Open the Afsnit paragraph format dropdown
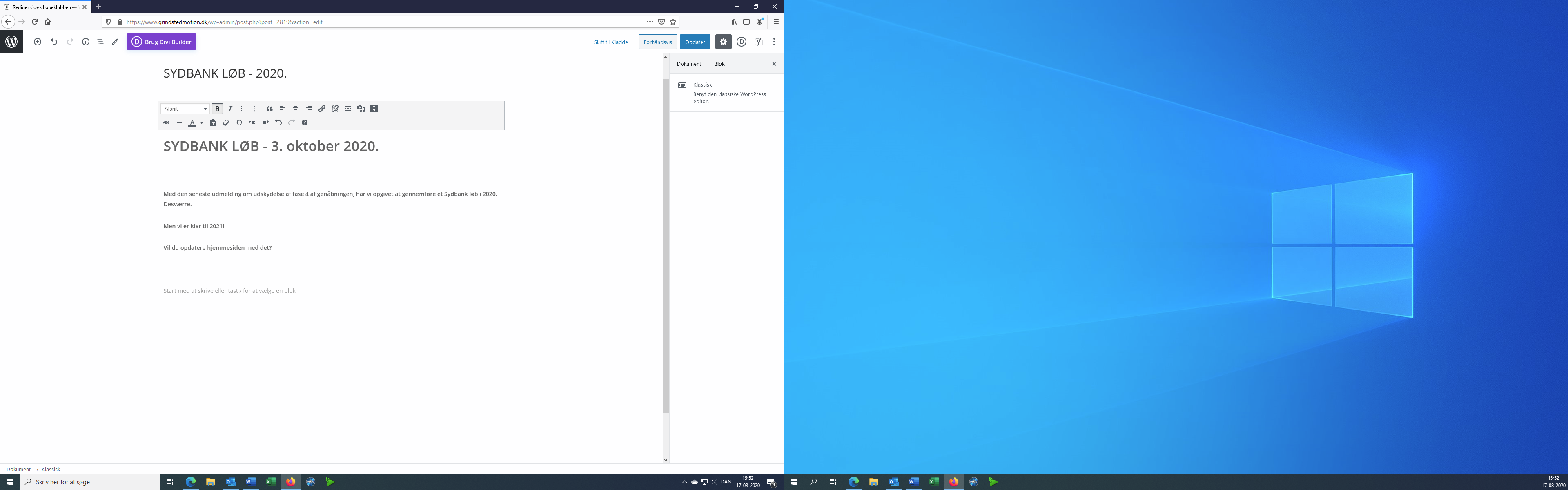The width and height of the screenshot is (1568, 490). coord(185,109)
